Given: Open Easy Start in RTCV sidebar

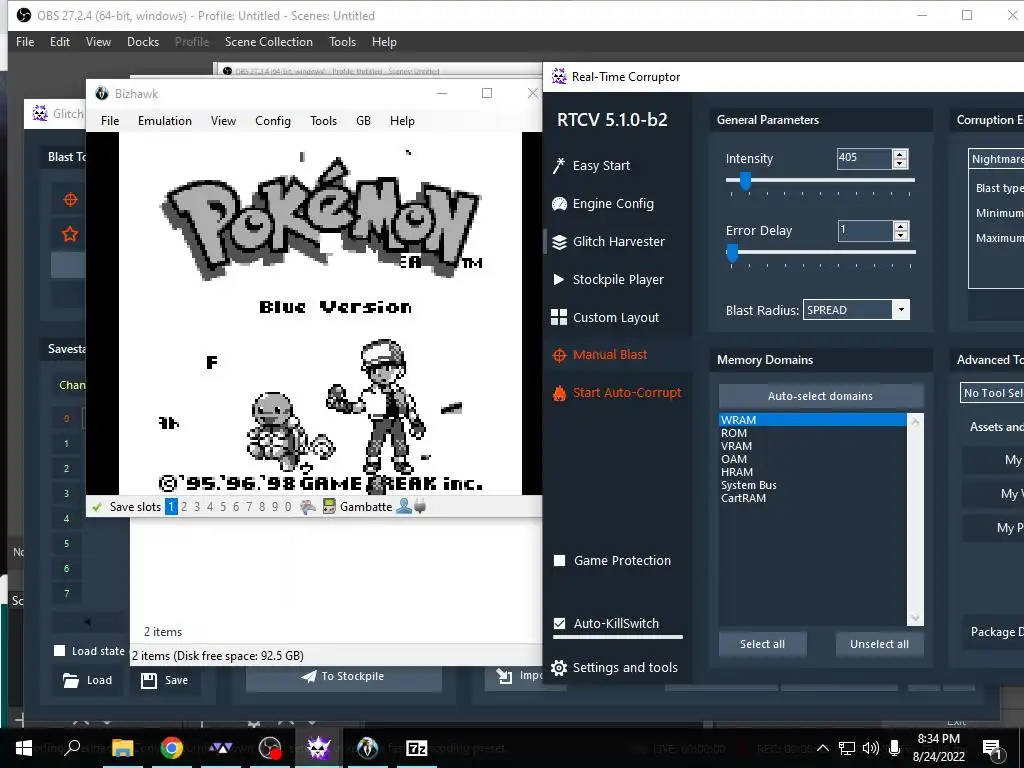Looking at the screenshot, I should pyautogui.click(x=591, y=166).
